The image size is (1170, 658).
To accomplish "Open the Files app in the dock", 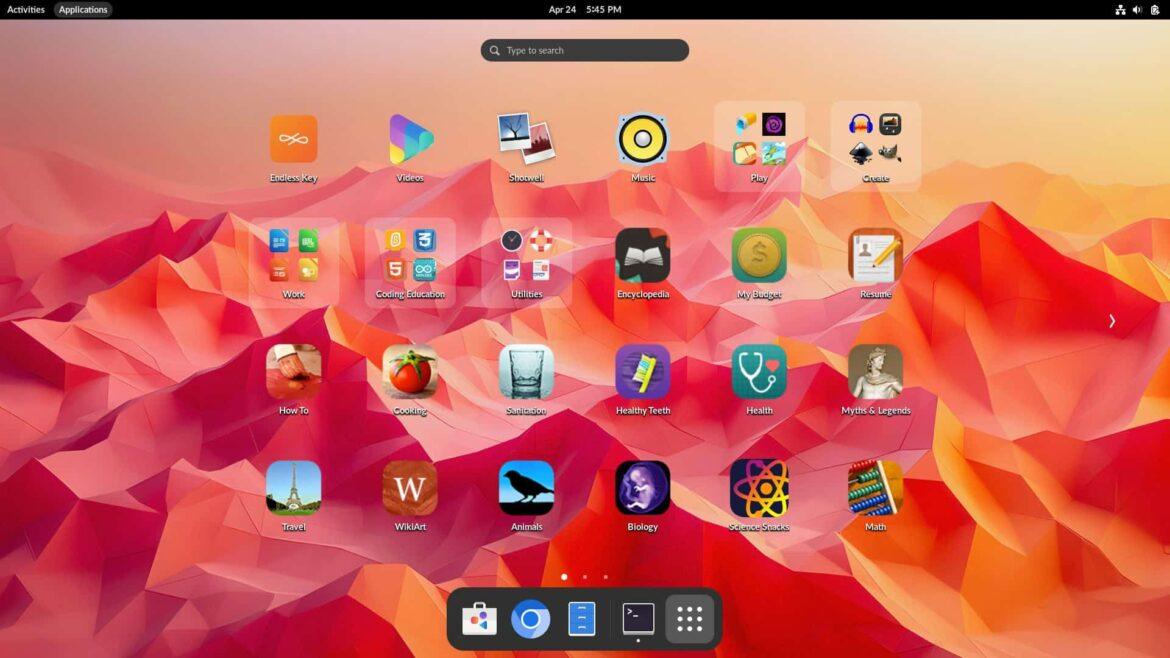I will tap(581, 618).
